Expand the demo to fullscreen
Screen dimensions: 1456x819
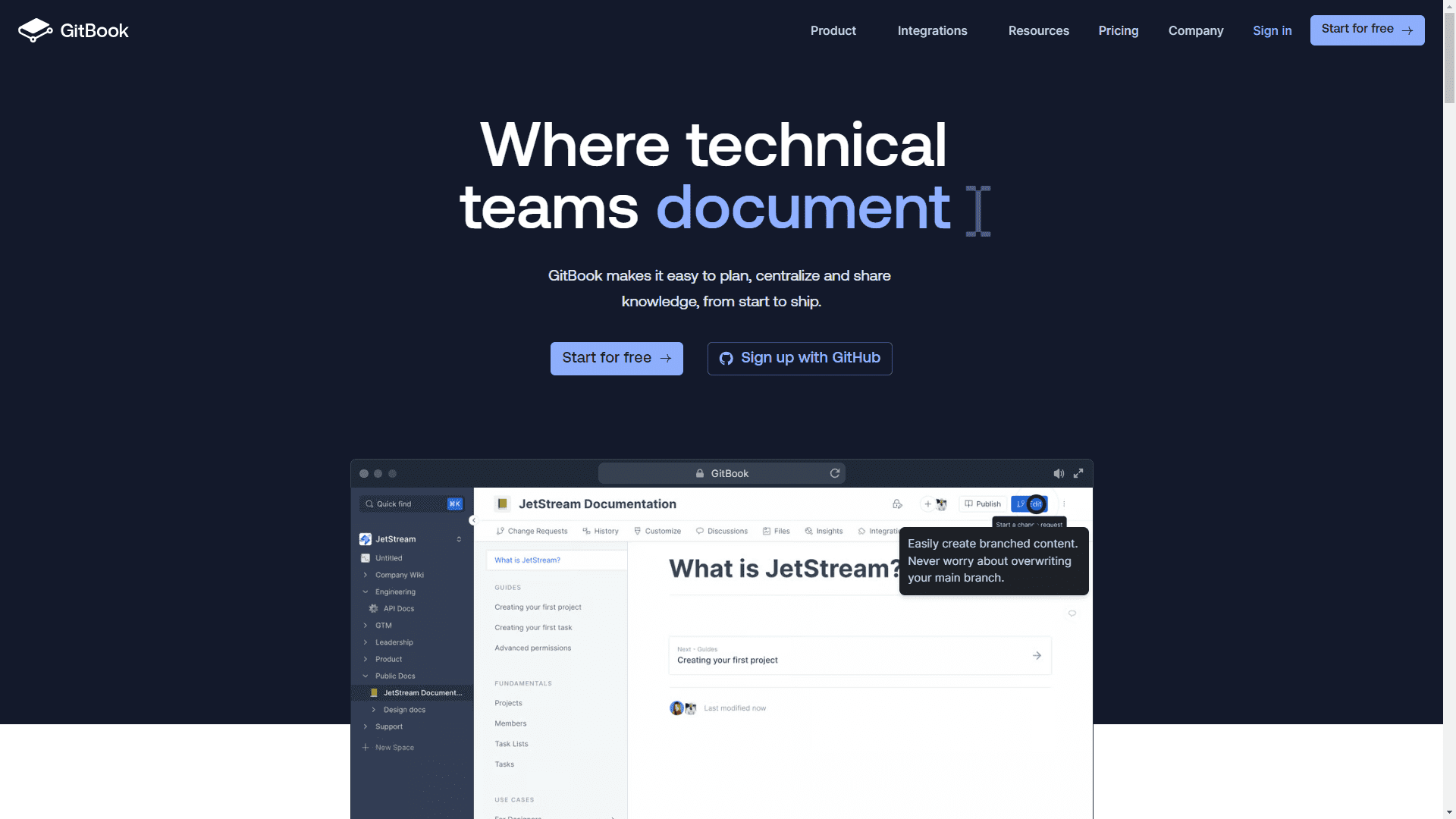(1078, 473)
